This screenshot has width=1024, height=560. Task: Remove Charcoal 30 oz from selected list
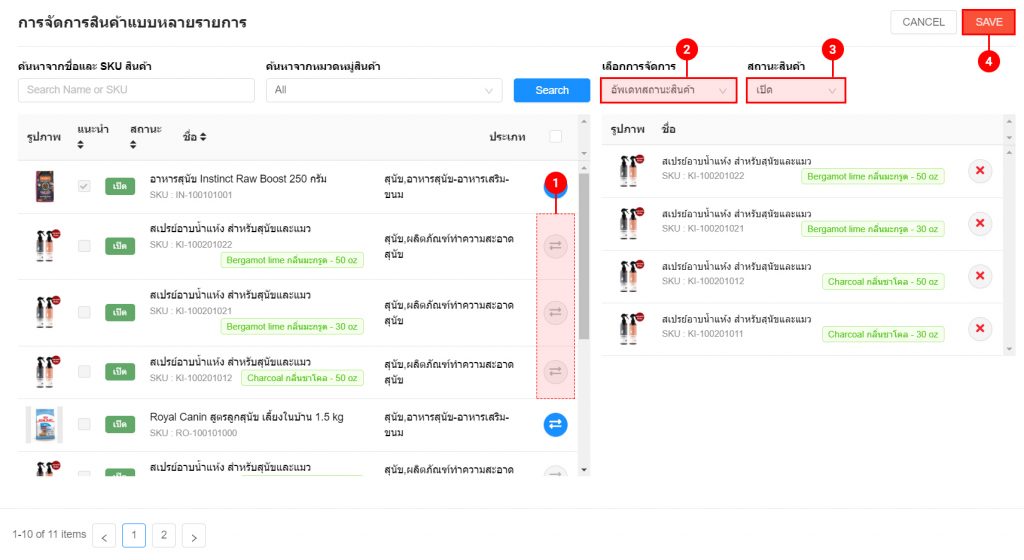pyautogui.click(x=980, y=328)
